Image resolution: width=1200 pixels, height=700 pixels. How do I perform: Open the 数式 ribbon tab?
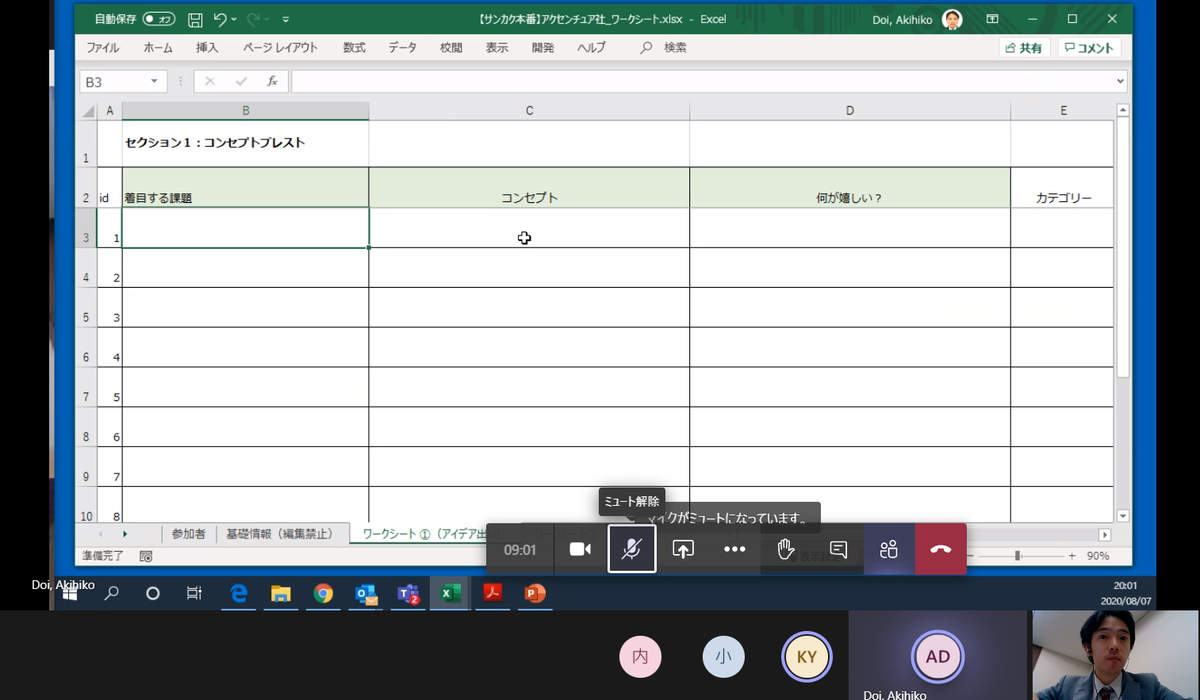click(354, 47)
